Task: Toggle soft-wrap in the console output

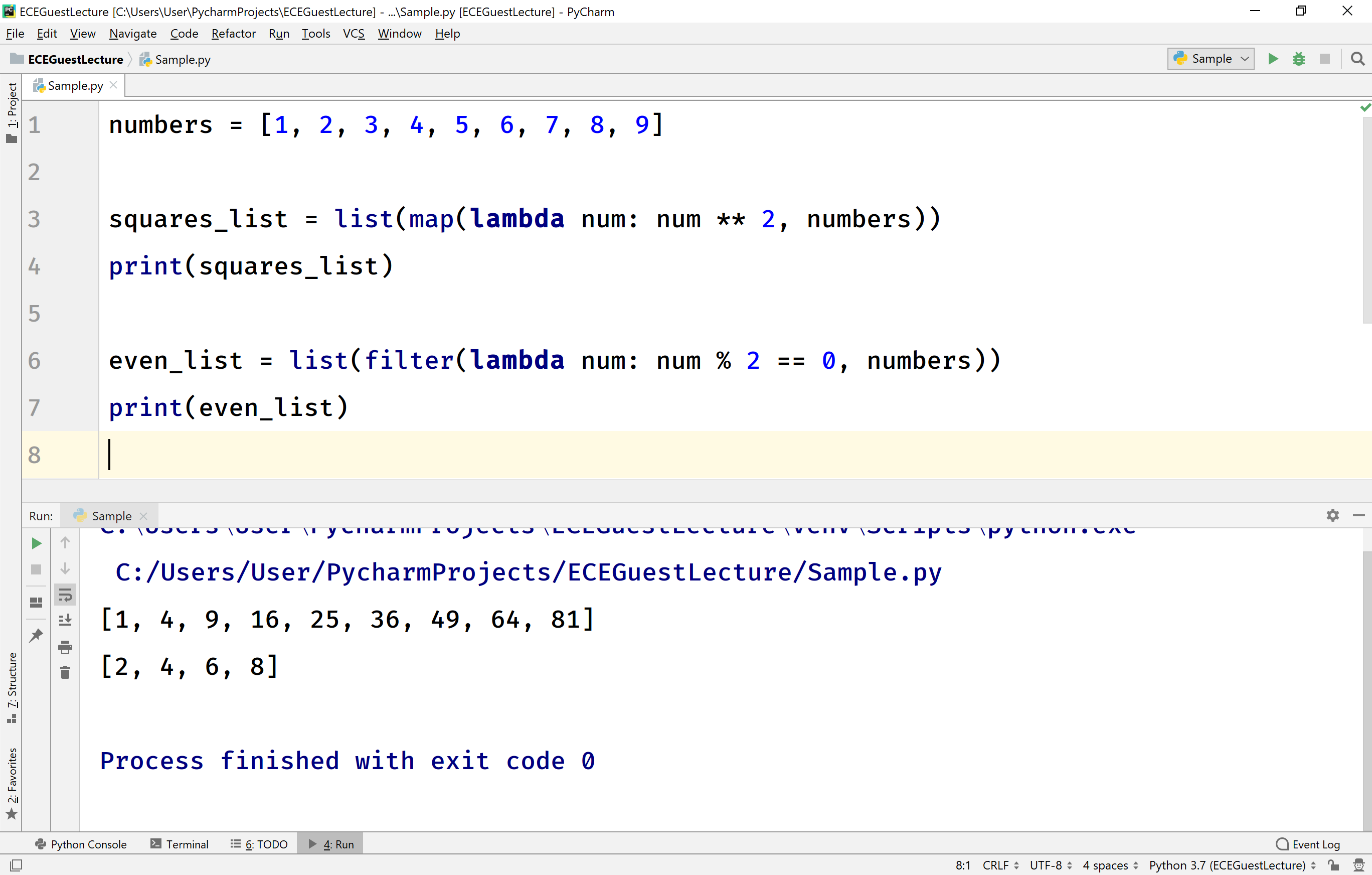Action: 65,595
